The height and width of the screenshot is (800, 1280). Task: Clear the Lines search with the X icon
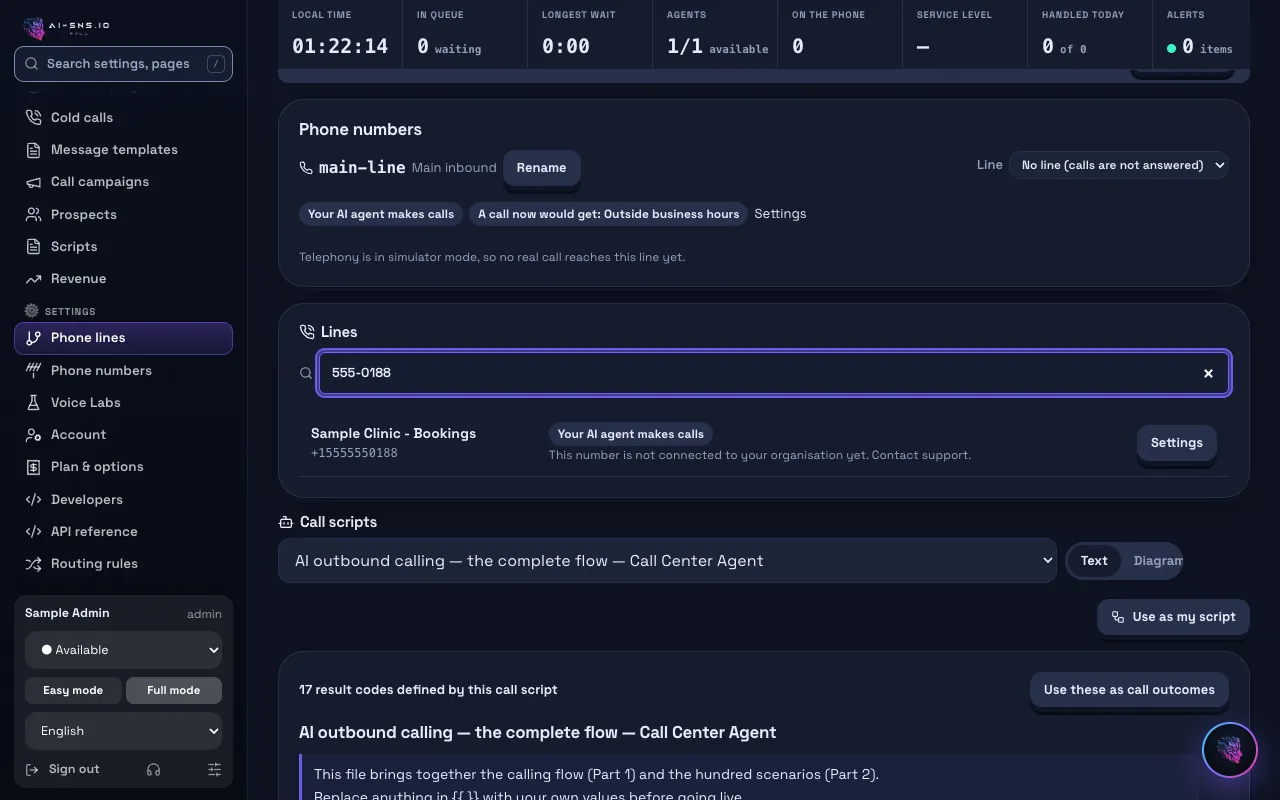point(1208,373)
